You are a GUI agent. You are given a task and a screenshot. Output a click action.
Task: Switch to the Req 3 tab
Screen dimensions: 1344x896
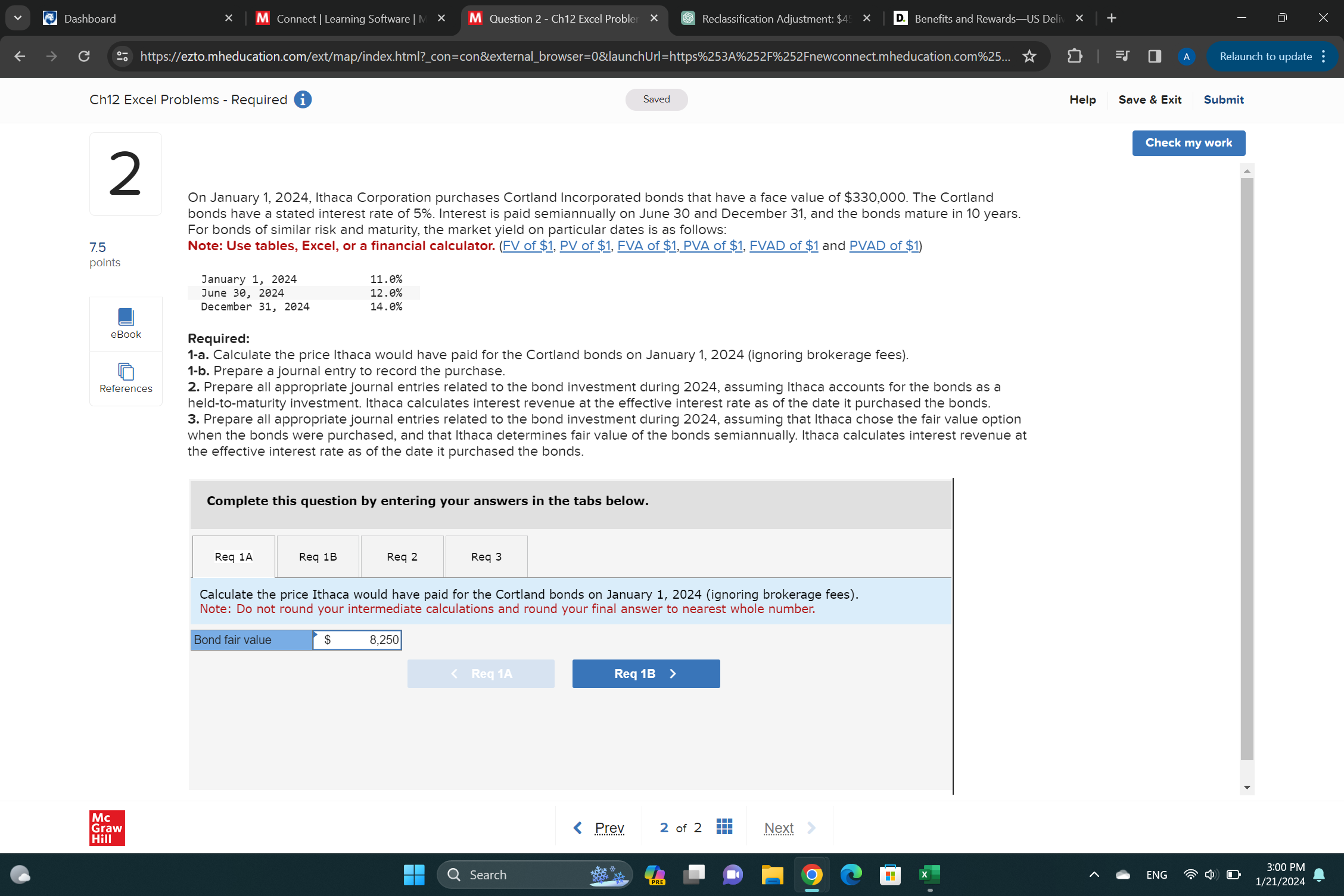486,556
